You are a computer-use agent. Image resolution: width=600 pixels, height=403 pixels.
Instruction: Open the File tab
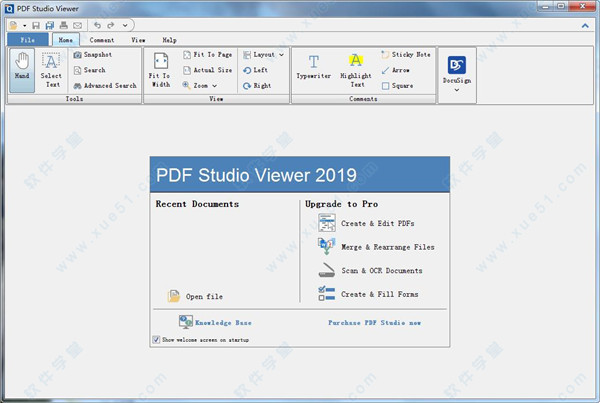click(x=28, y=40)
